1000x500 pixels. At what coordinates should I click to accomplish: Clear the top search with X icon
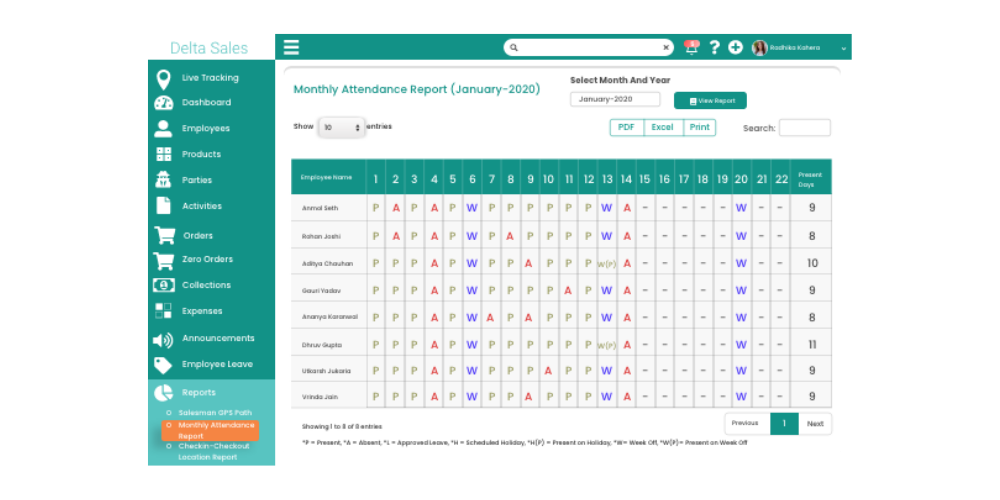[x=666, y=47]
